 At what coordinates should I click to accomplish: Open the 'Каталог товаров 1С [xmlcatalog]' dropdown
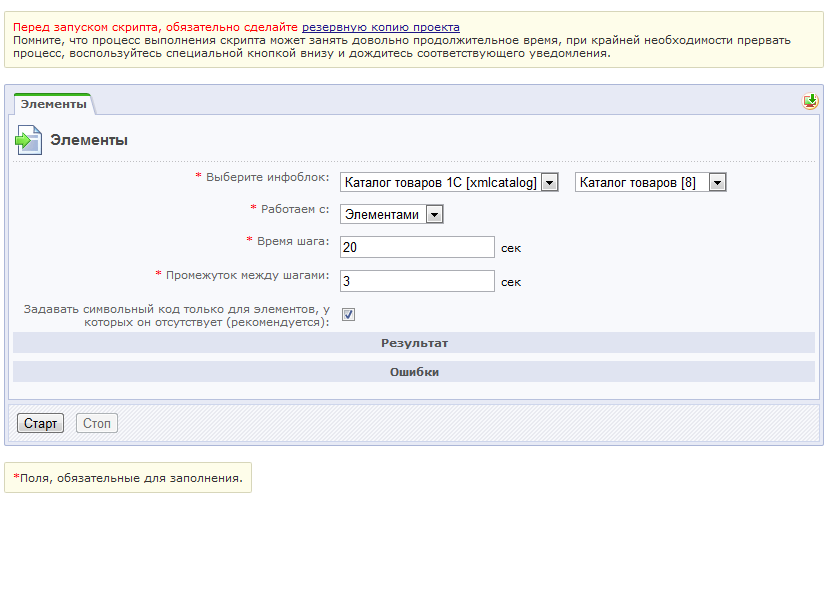(449, 183)
